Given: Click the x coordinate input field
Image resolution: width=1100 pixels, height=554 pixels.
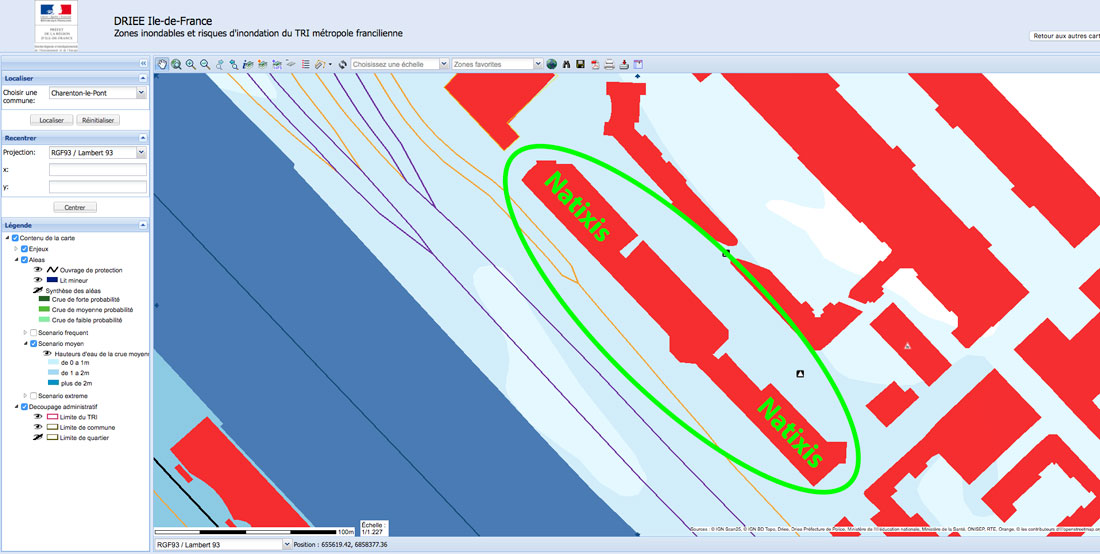Looking at the screenshot, I should pyautogui.click(x=98, y=170).
